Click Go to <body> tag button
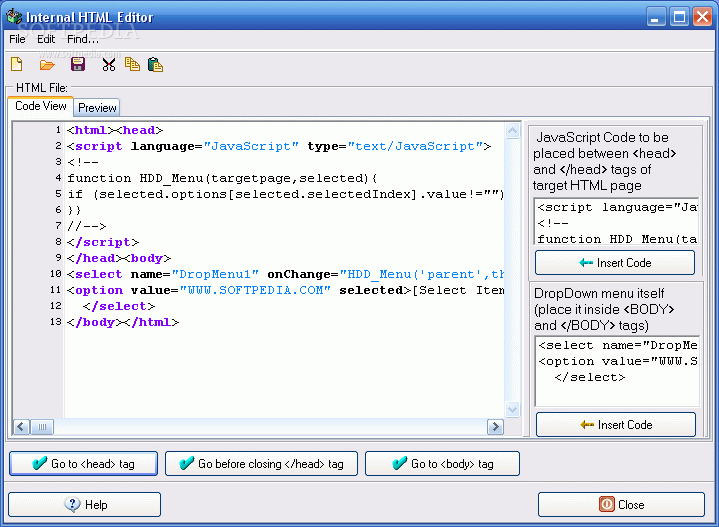This screenshot has height=527, width=719. (x=442, y=464)
